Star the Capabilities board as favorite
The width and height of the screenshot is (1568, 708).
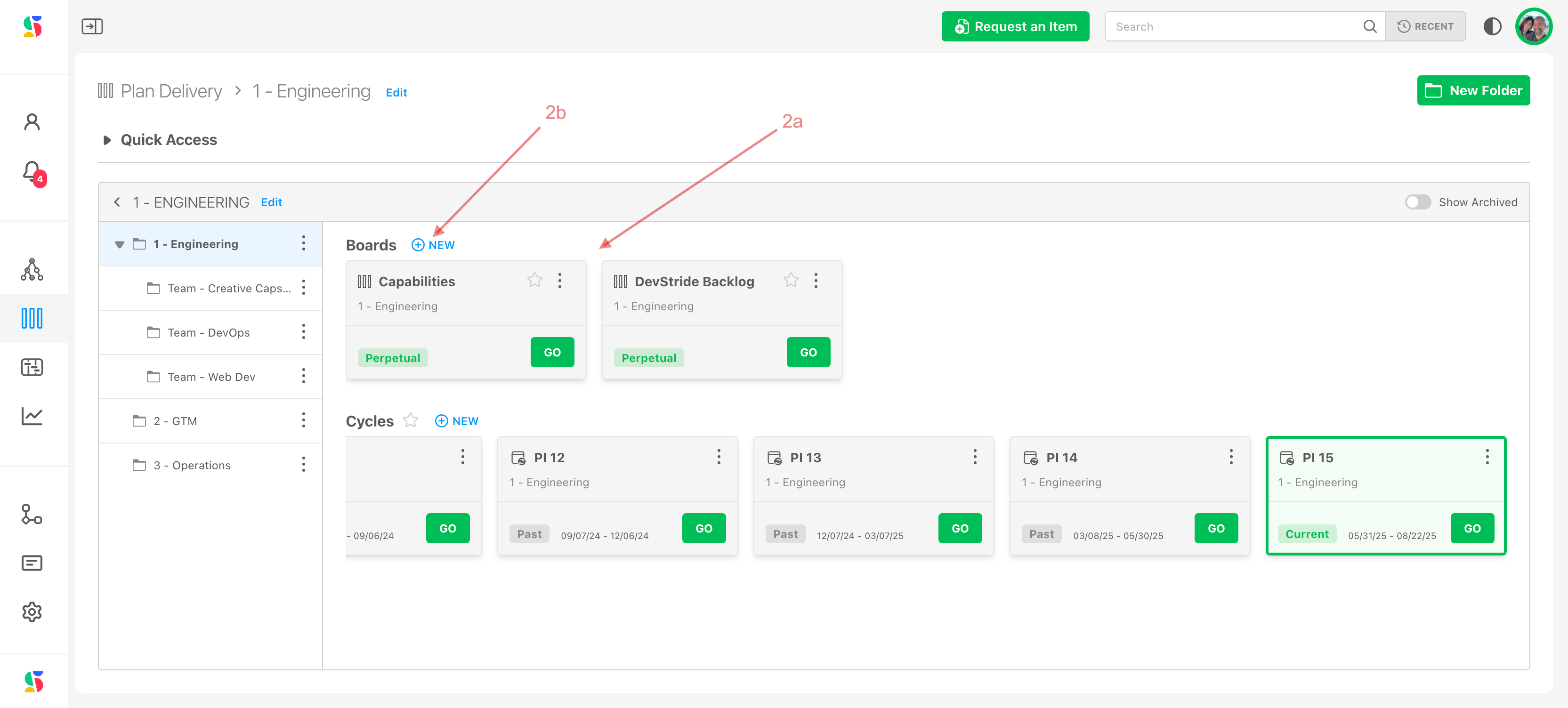coord(534,280)
